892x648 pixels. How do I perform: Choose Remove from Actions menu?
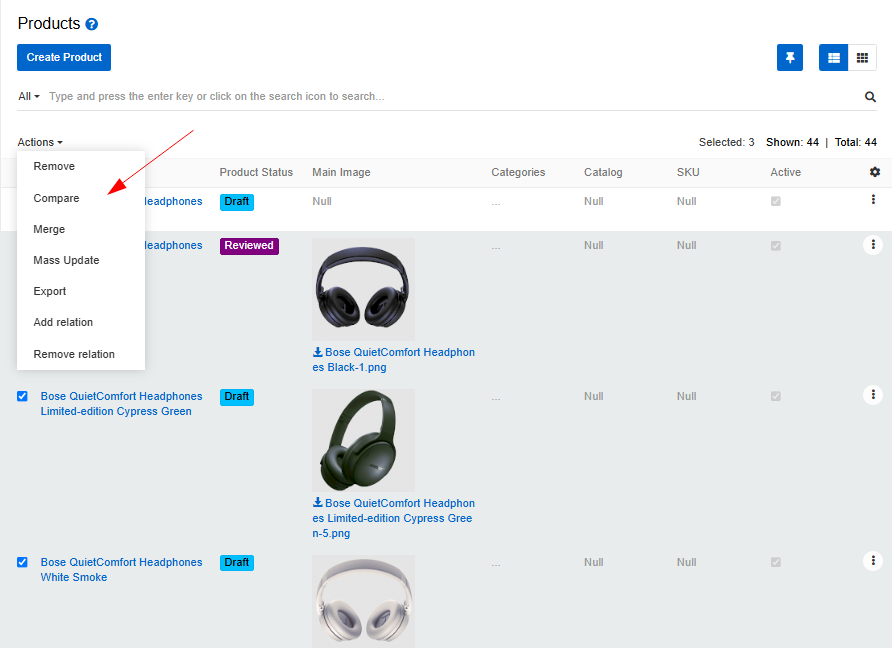tap(81, 166)
